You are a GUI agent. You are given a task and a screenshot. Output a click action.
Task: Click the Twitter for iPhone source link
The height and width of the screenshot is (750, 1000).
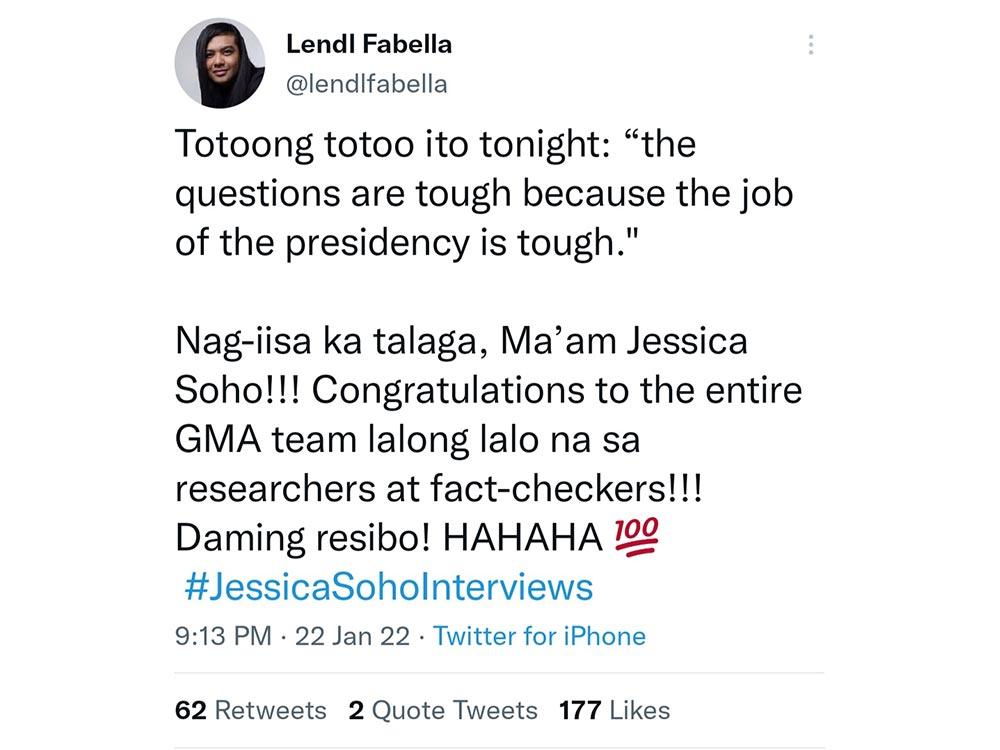[539, 636]
